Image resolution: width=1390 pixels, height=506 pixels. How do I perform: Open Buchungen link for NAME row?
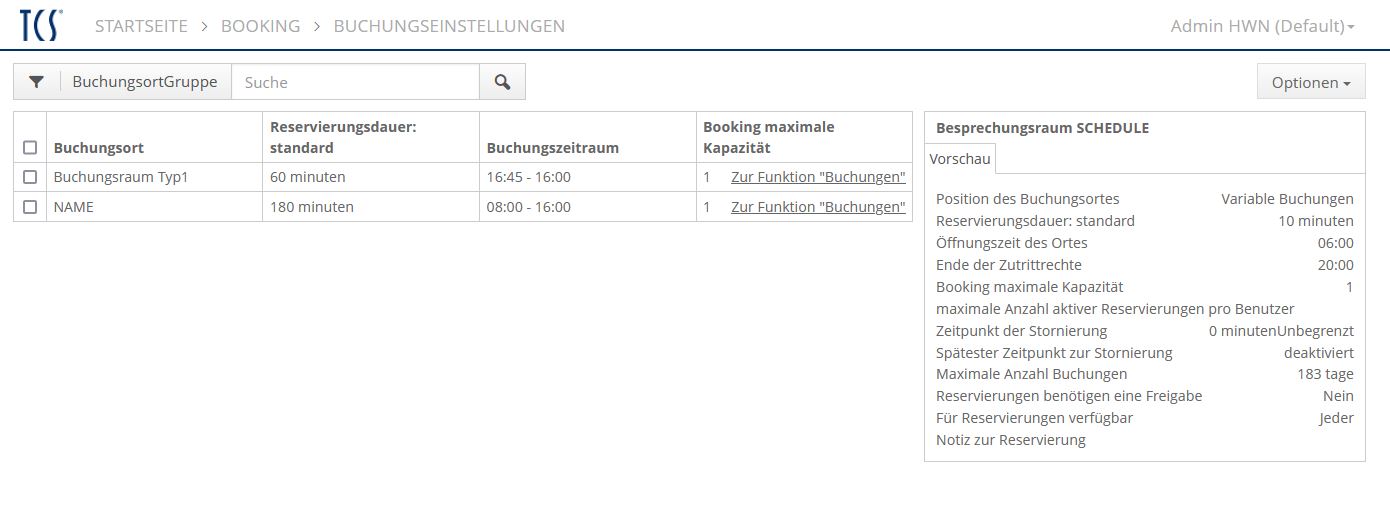pos(818,207)
